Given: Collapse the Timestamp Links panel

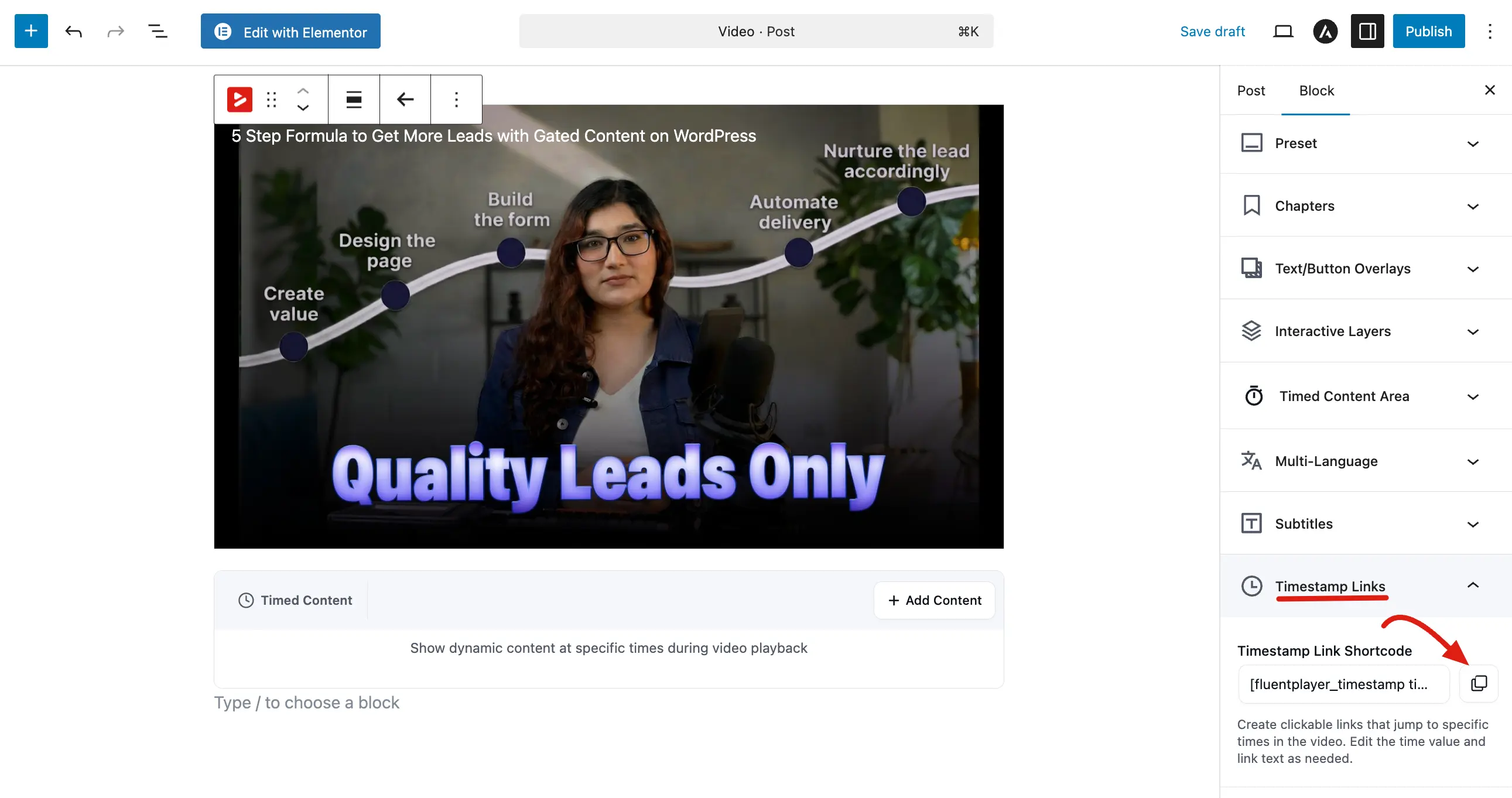Looking at the screenshot, I should tap(1366, 585).
